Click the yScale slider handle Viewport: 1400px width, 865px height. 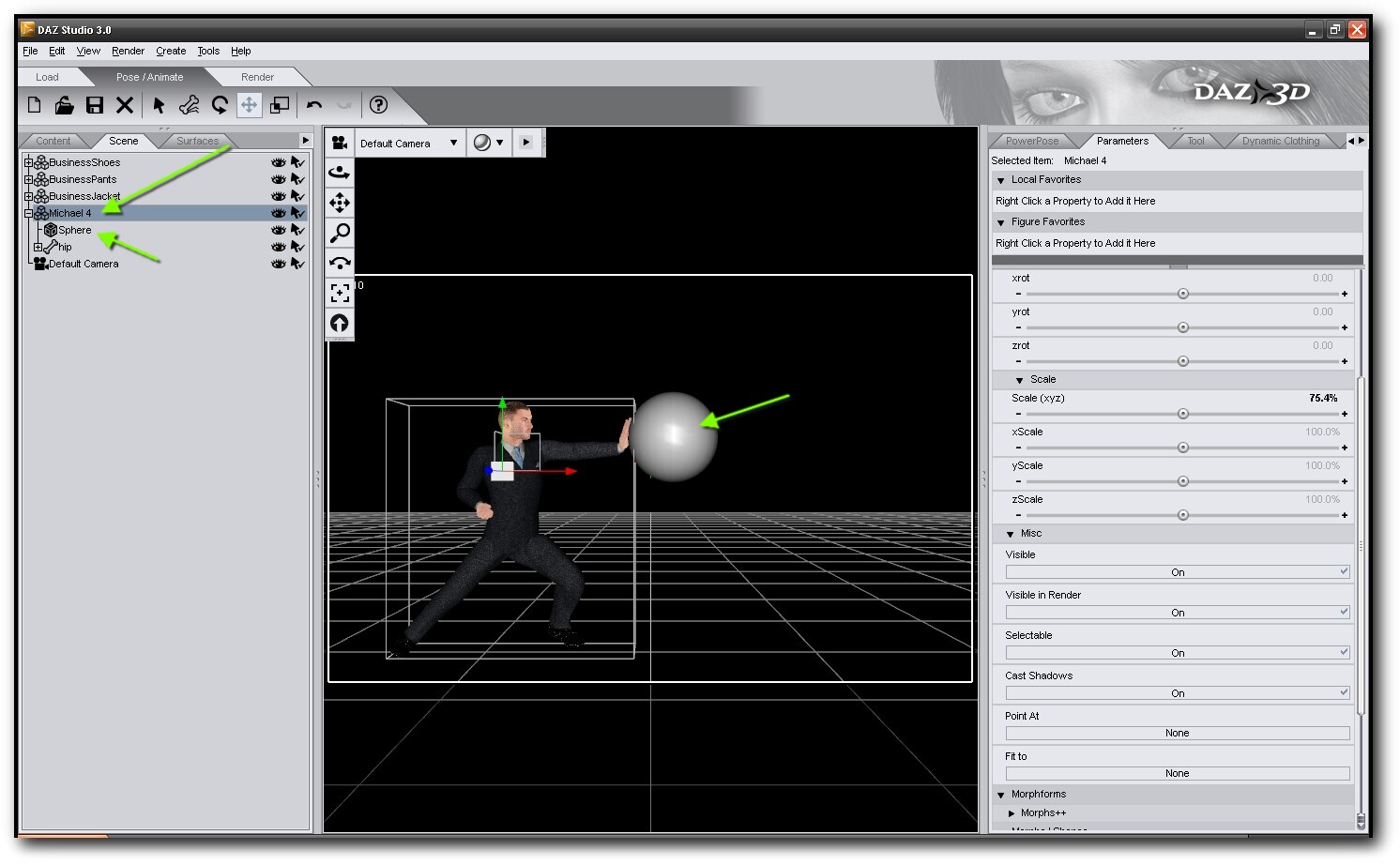pos(1183,481)
